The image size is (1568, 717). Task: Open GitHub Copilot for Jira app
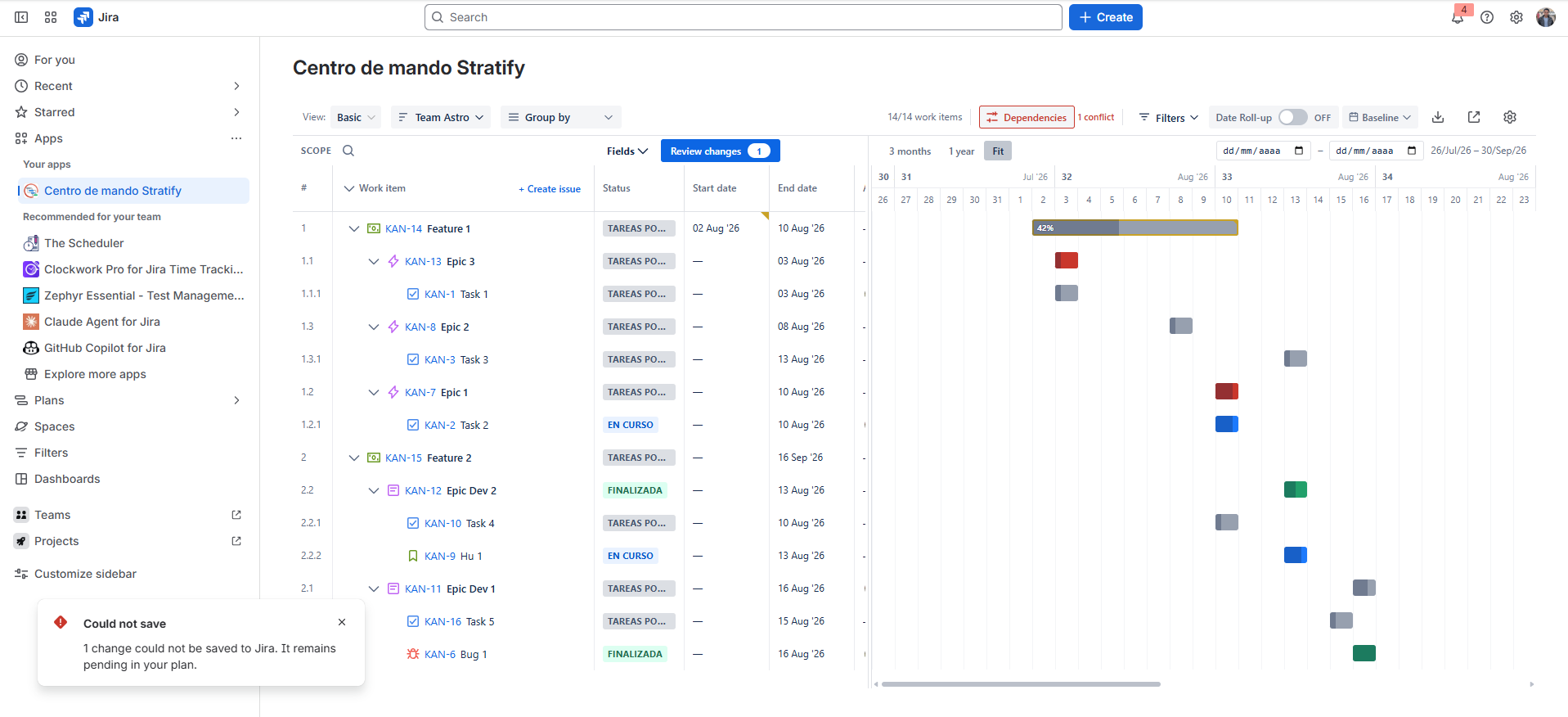coord(105,348)
